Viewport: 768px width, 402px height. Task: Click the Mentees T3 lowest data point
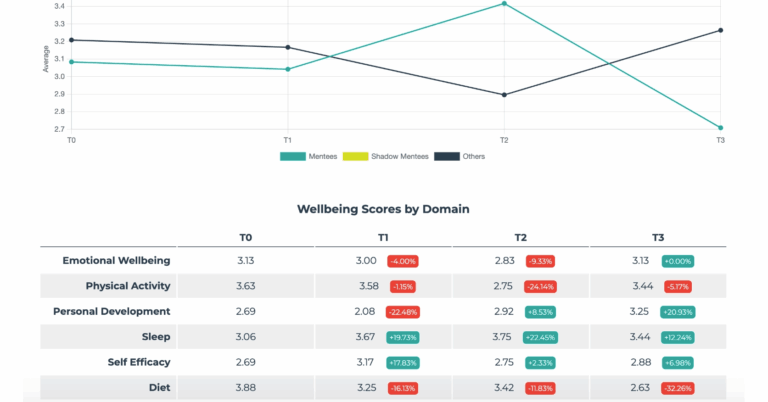point(720,128)
